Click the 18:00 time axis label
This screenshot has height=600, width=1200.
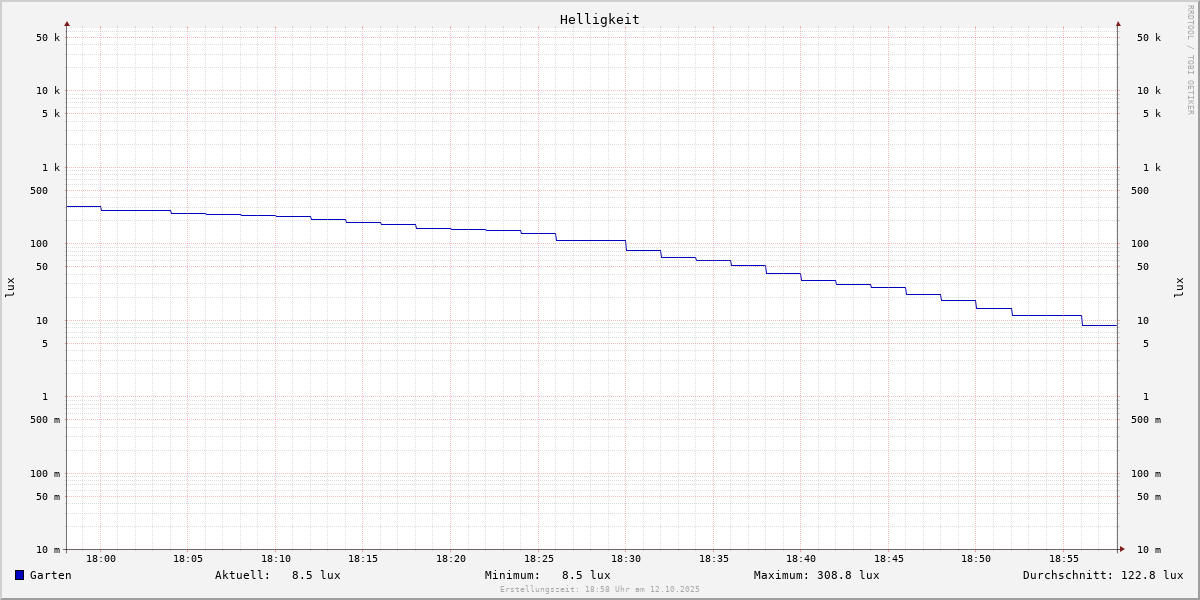click(x=101, y=559)
